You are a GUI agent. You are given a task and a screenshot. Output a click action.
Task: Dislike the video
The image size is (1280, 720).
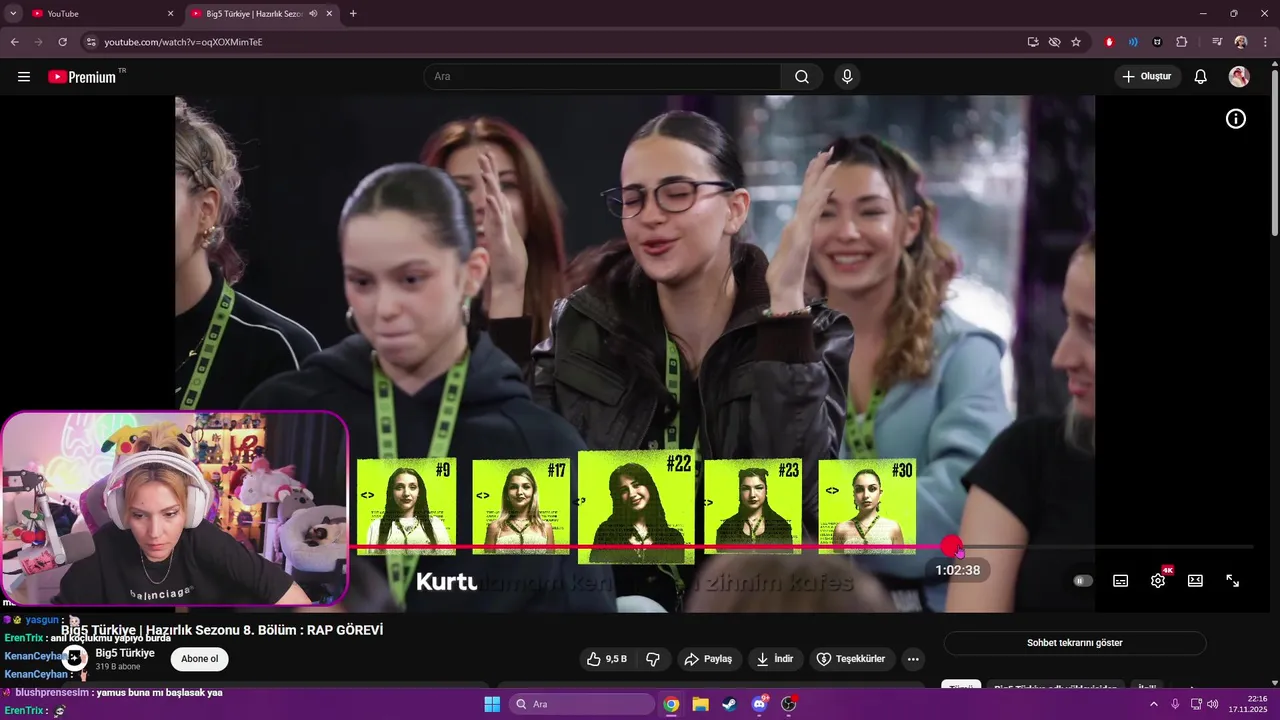click(x=653, y=659)
